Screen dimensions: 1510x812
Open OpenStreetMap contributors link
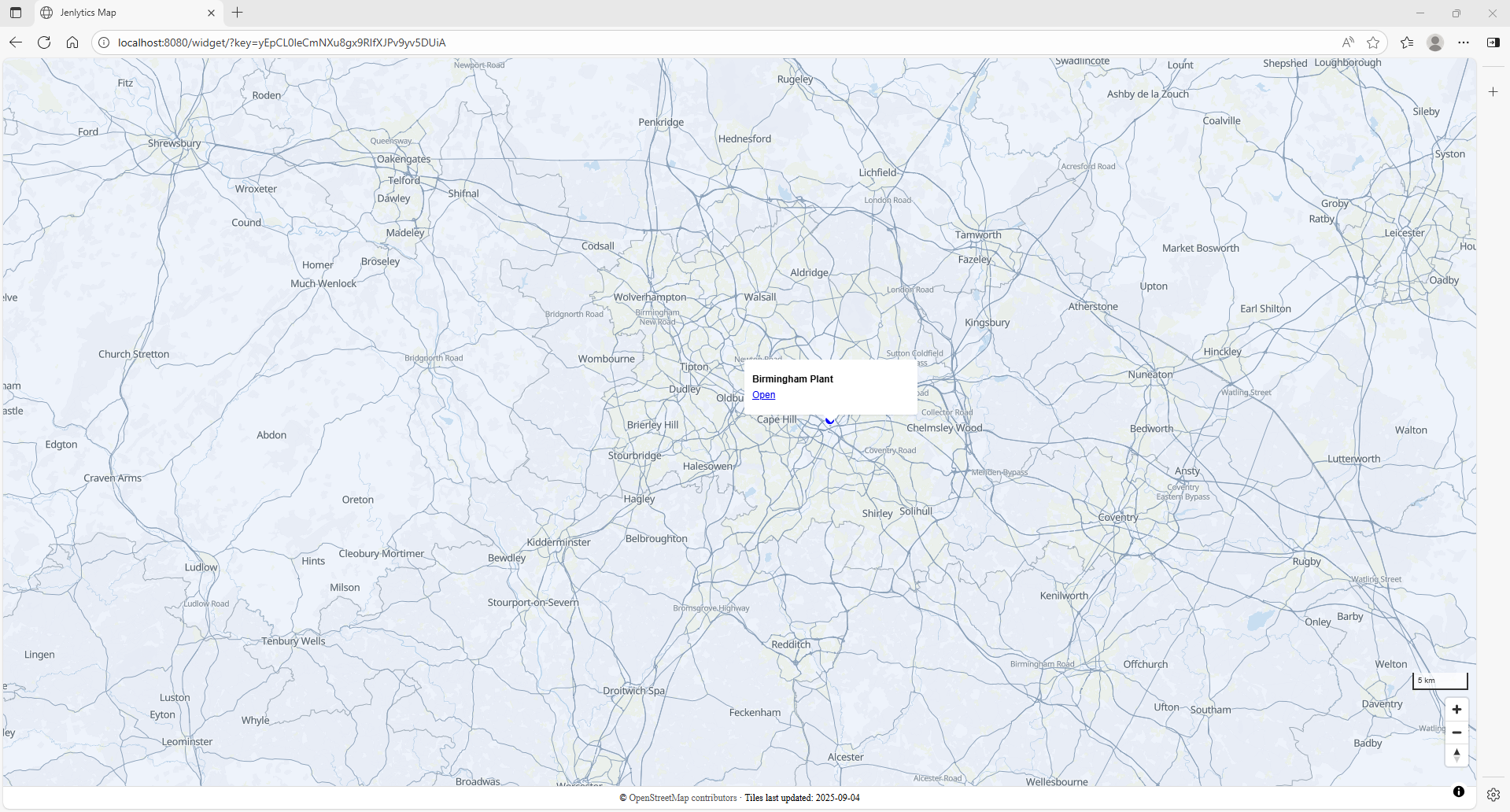[682, 798]
